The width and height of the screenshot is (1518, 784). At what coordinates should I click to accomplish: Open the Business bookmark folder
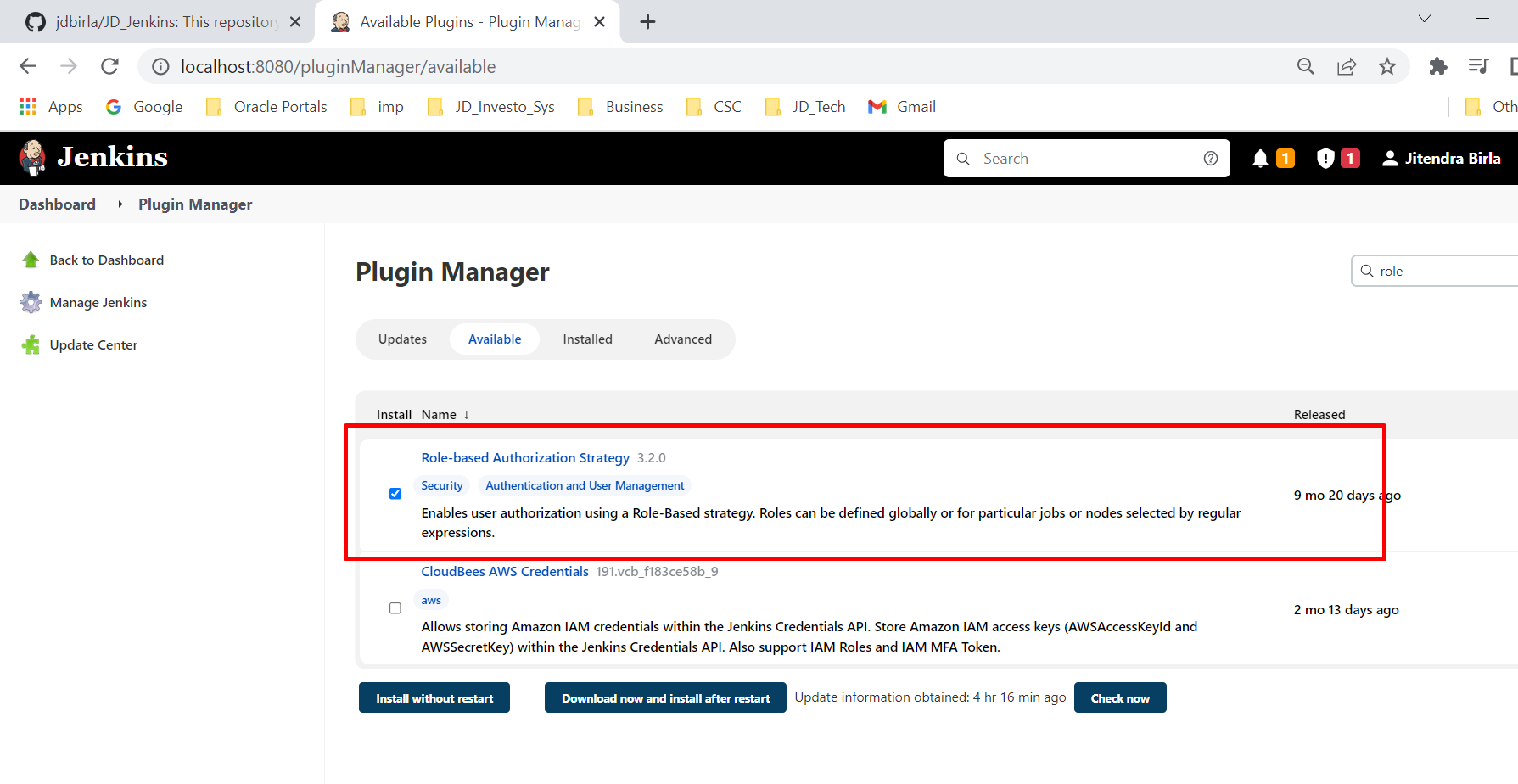point(620,106)
